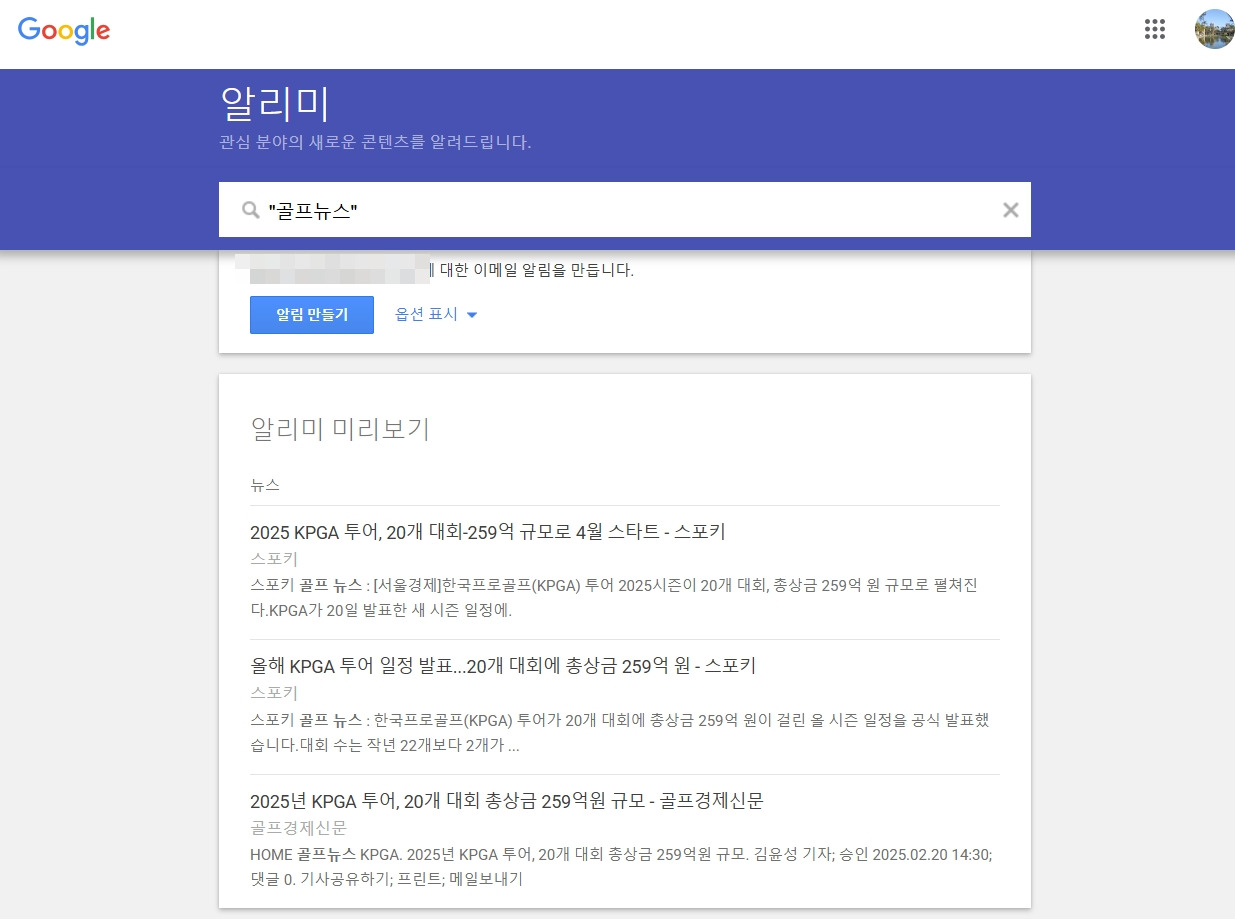The image size is (1235, 919).
Task: Click the 스포키 source under the first article
Action: [x=274, y=559]
